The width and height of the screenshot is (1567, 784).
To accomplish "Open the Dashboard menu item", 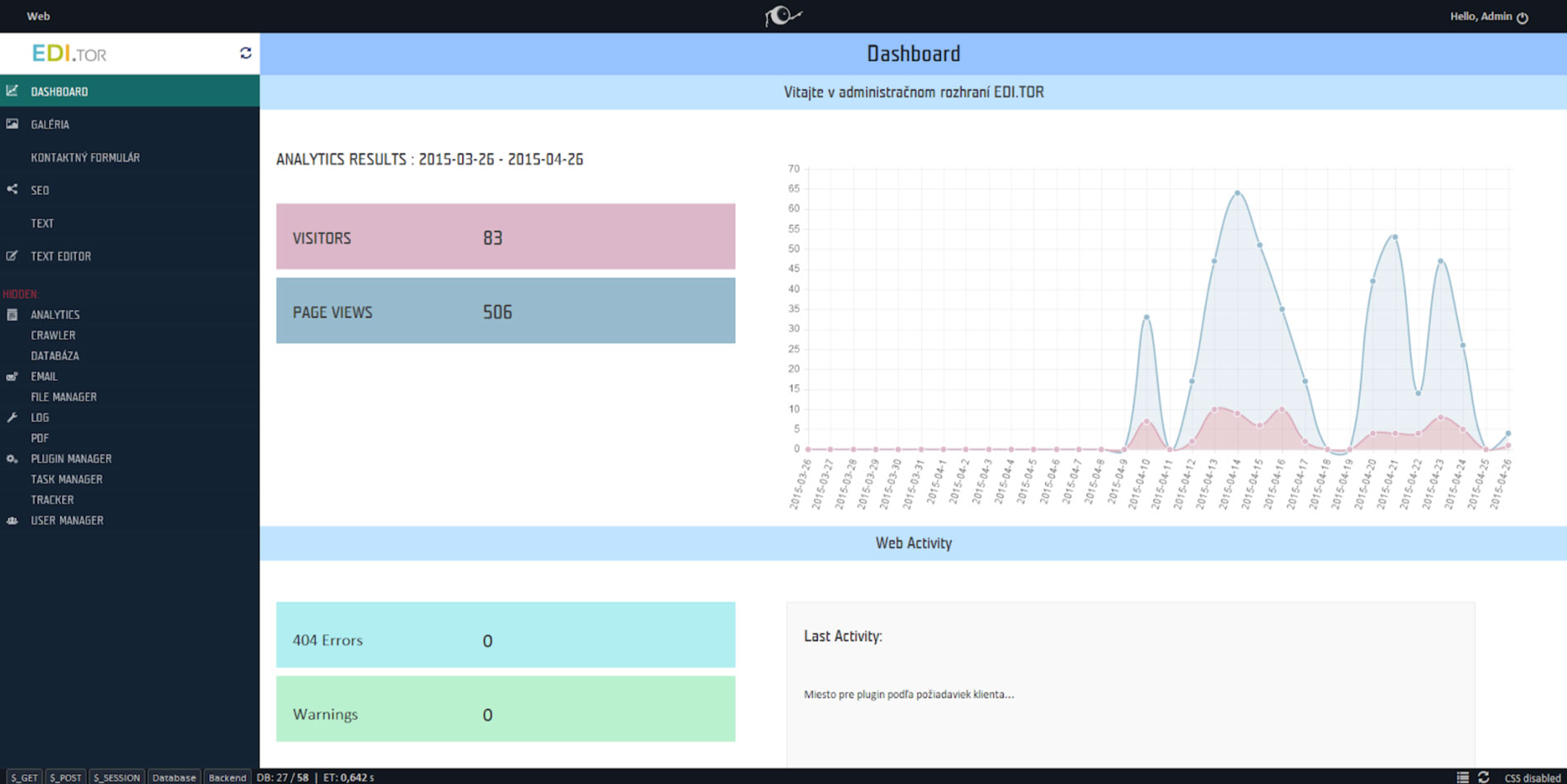I will coord(129,91).
